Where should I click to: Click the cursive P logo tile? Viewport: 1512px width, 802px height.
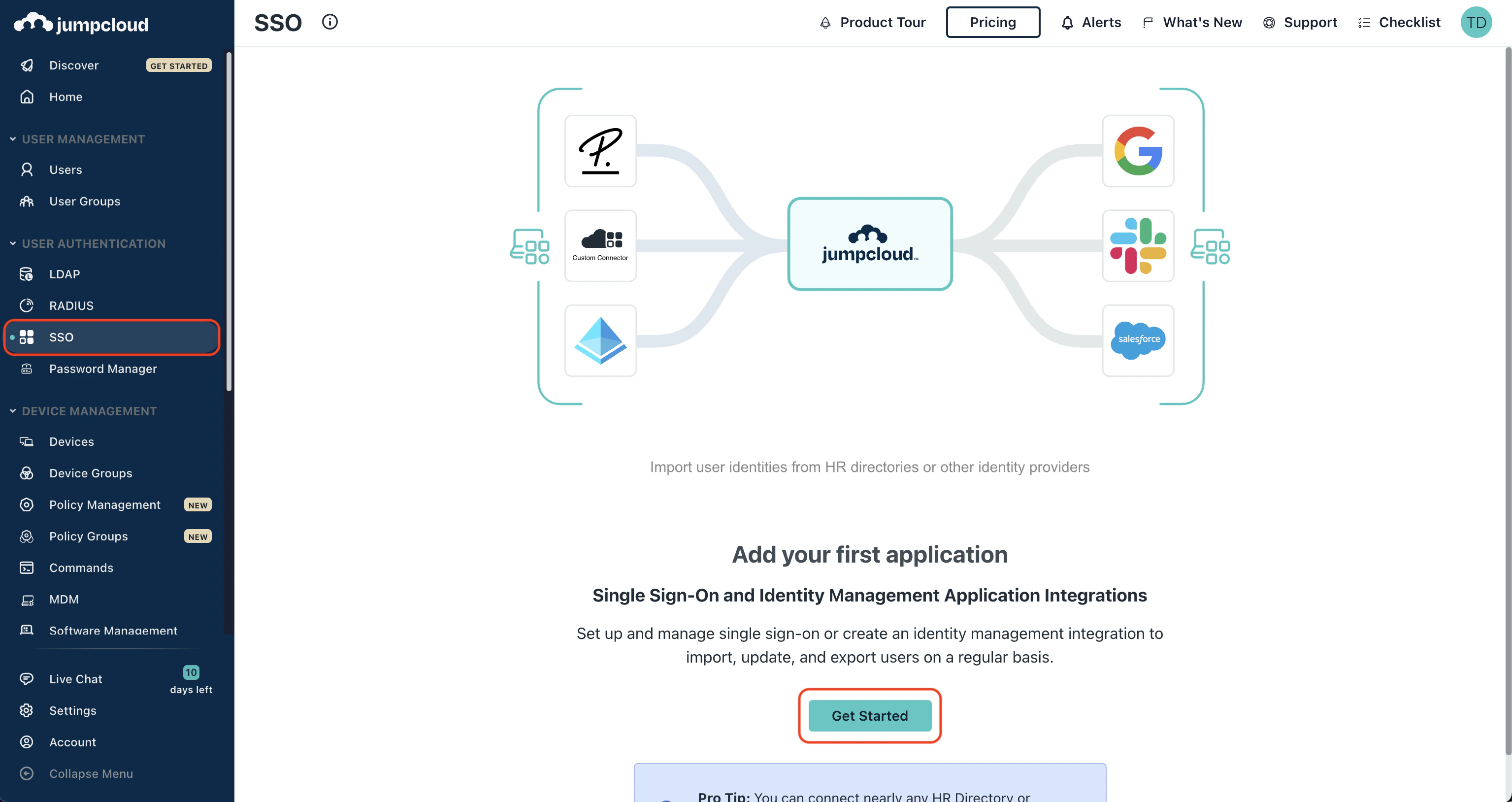pos(600,151)
